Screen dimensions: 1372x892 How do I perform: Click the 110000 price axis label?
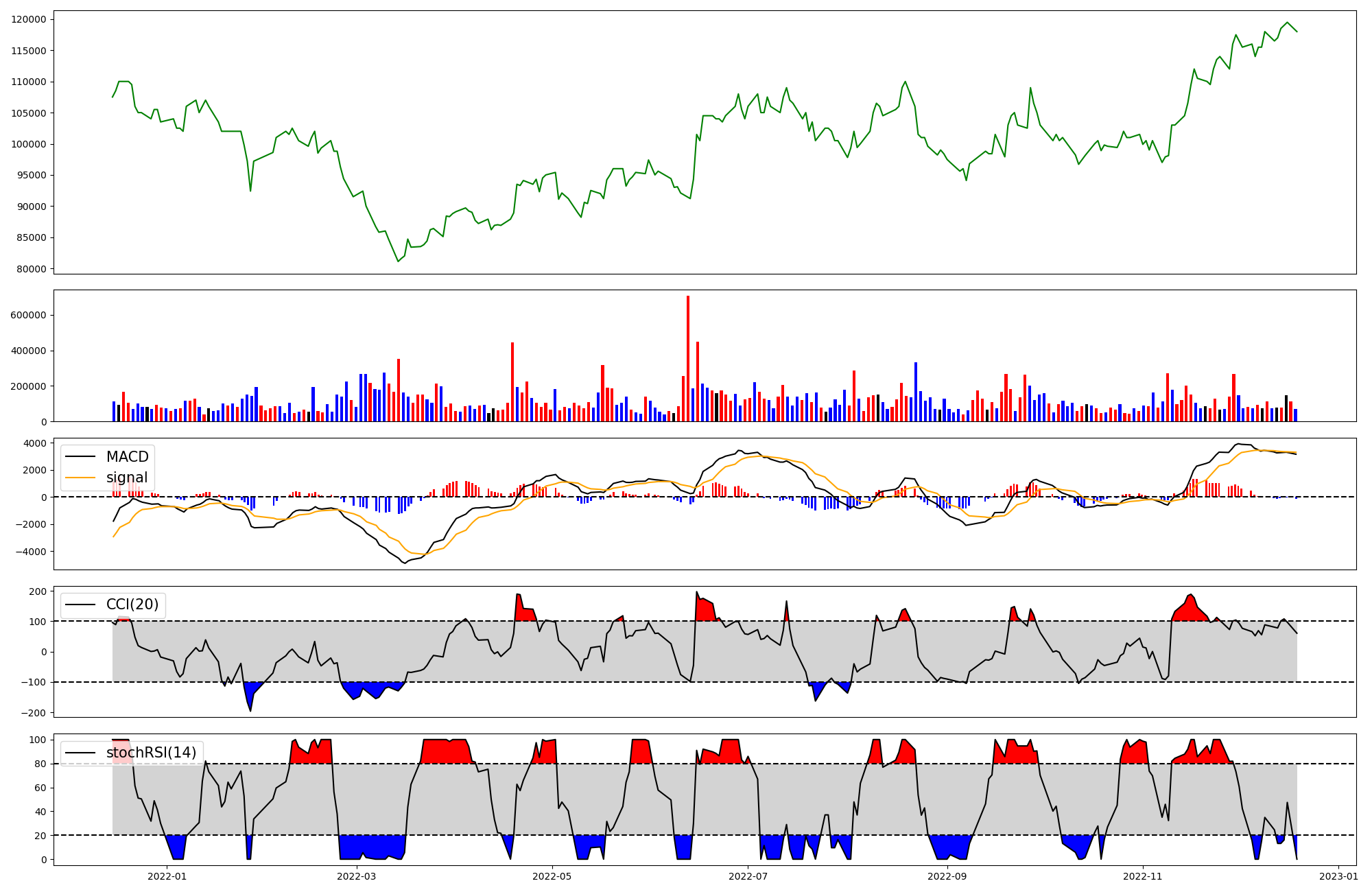point(29,82)
